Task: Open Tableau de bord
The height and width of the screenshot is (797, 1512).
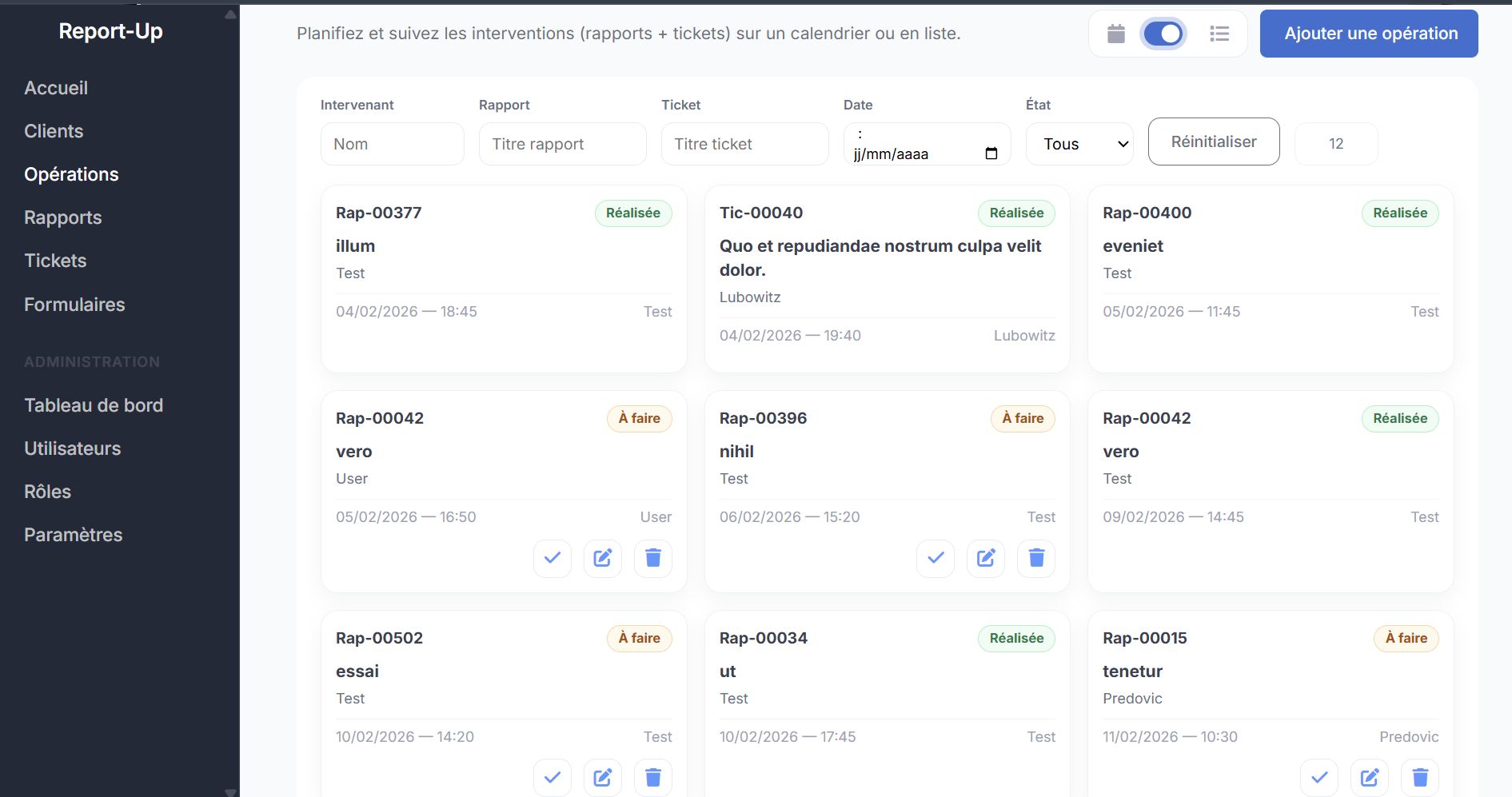Action: (94, 405)
